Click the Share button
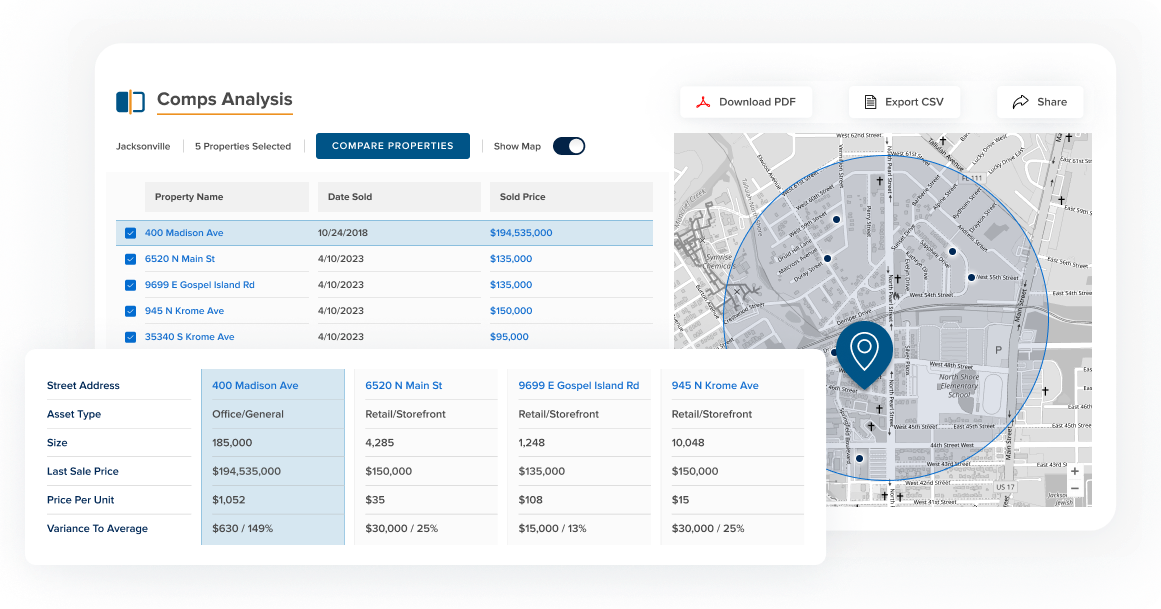 coord(1040,102)
